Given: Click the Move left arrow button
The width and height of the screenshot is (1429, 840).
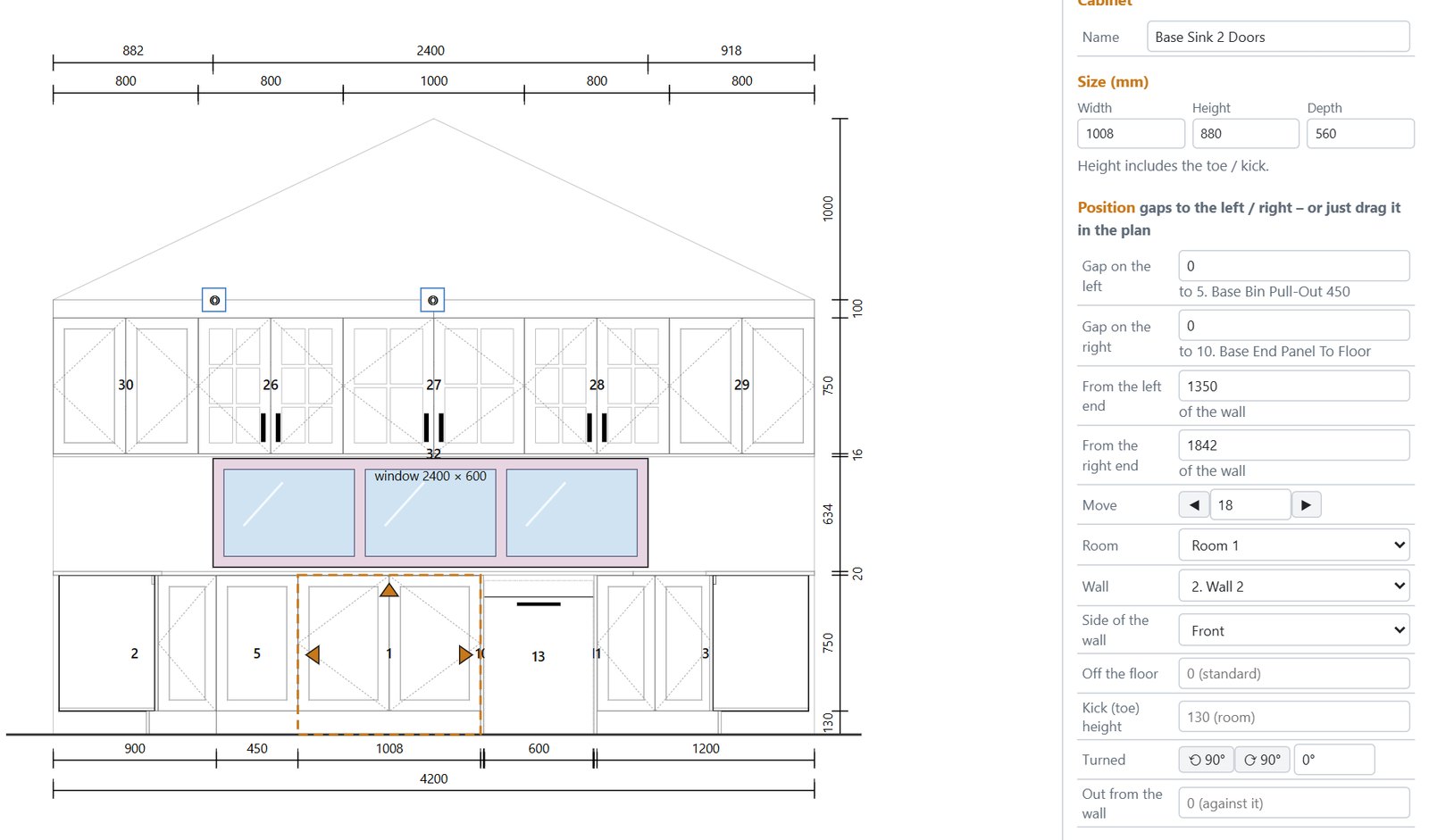Looking at the screenshot, I should point(1194,505).
